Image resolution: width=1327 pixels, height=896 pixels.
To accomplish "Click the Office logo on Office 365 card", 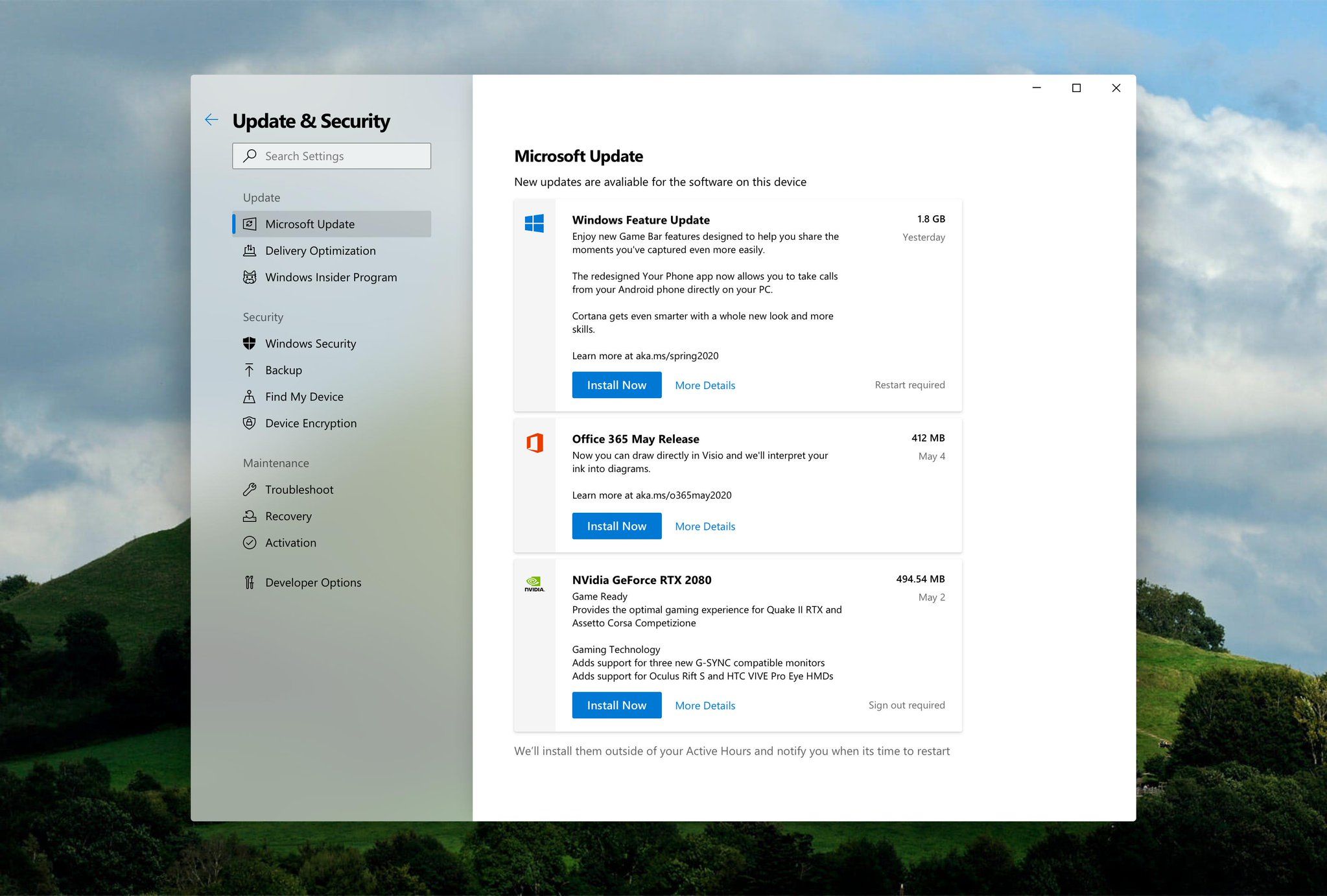I will tap(535, 443).
